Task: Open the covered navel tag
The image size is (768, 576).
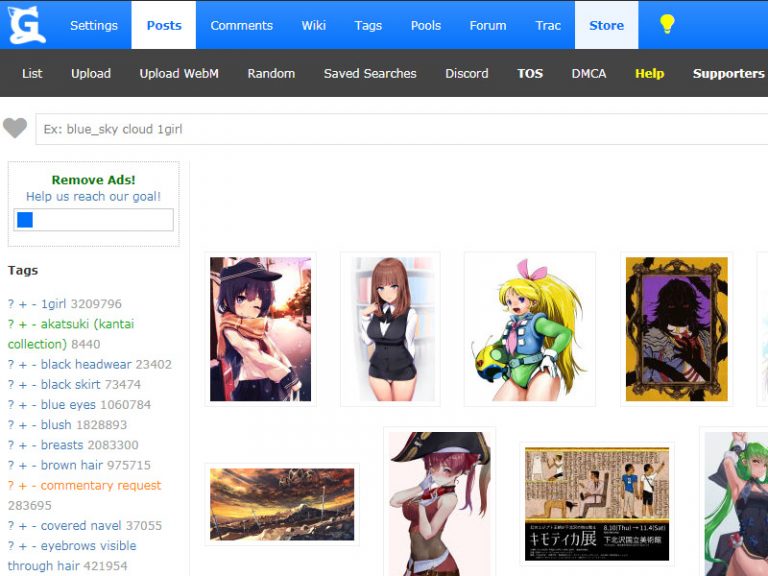Action: (x=81, y=526)
